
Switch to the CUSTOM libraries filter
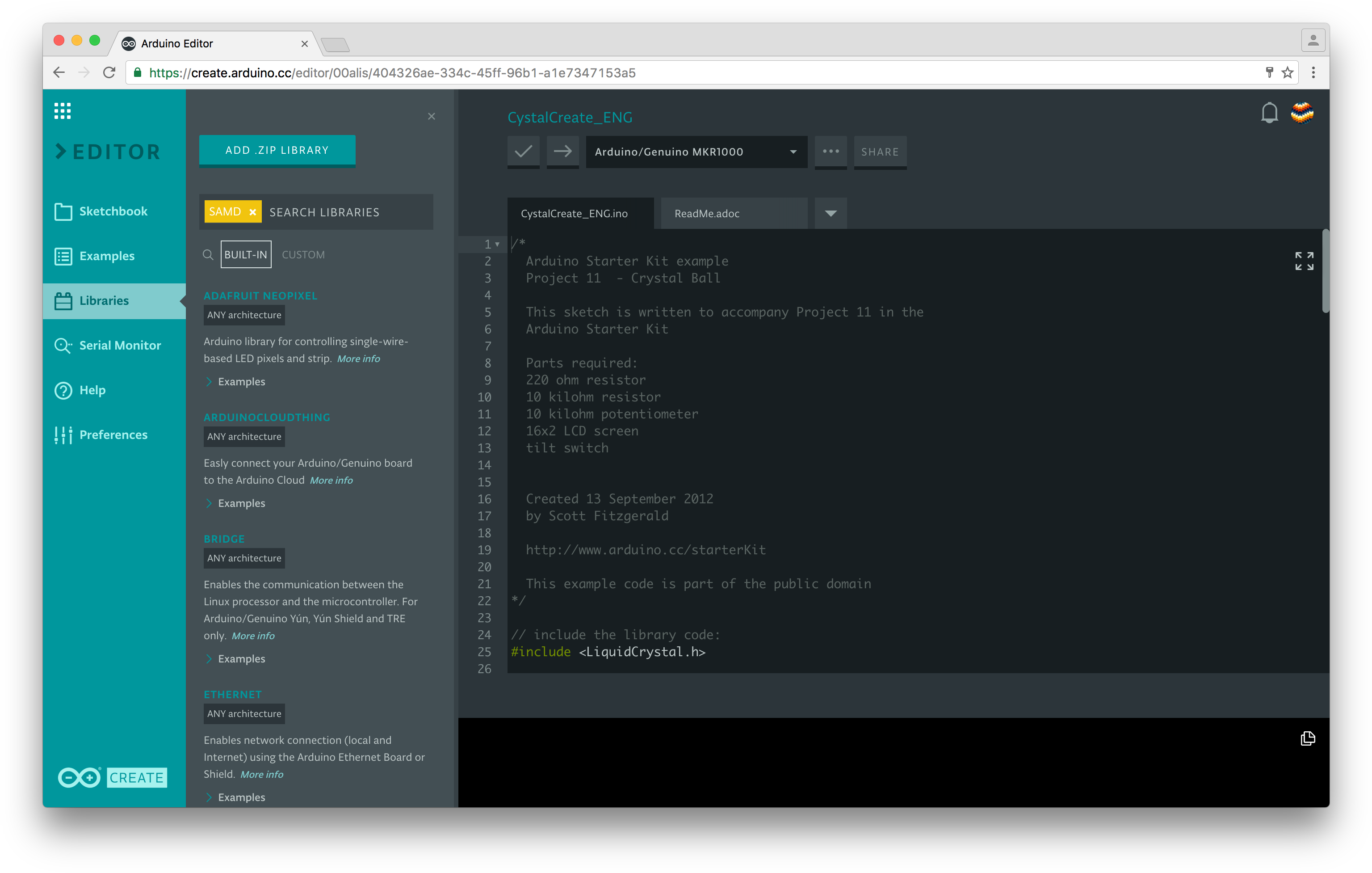[303, 254]
